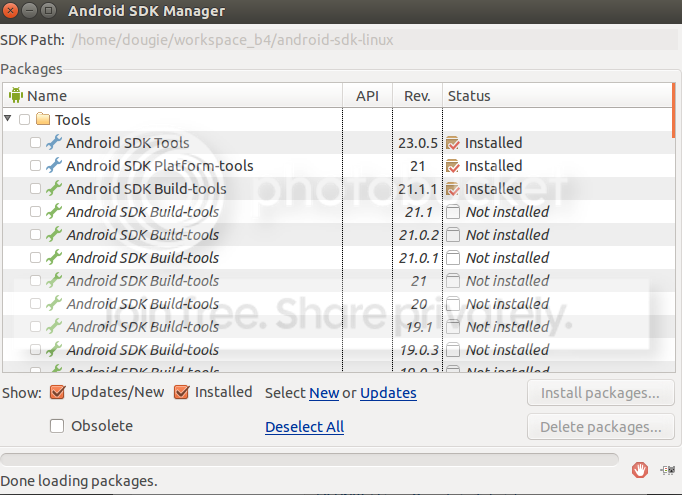Screen dimensions: 682x495
Task: Collapse the Tools tree node
Action: [x=8, y=119]
